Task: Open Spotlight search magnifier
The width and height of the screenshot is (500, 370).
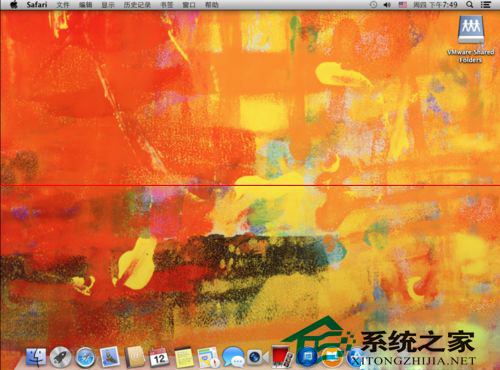Action: (470, 5)
